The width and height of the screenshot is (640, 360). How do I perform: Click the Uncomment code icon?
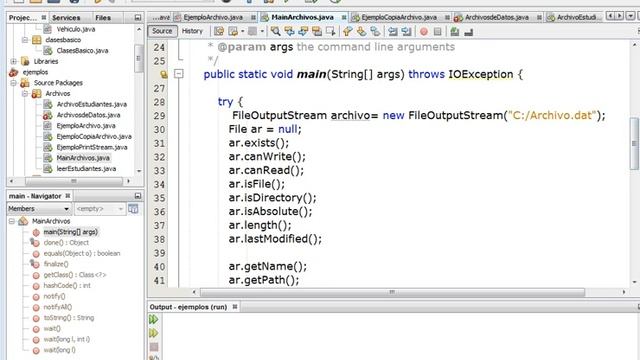click(x=469, y=31)
